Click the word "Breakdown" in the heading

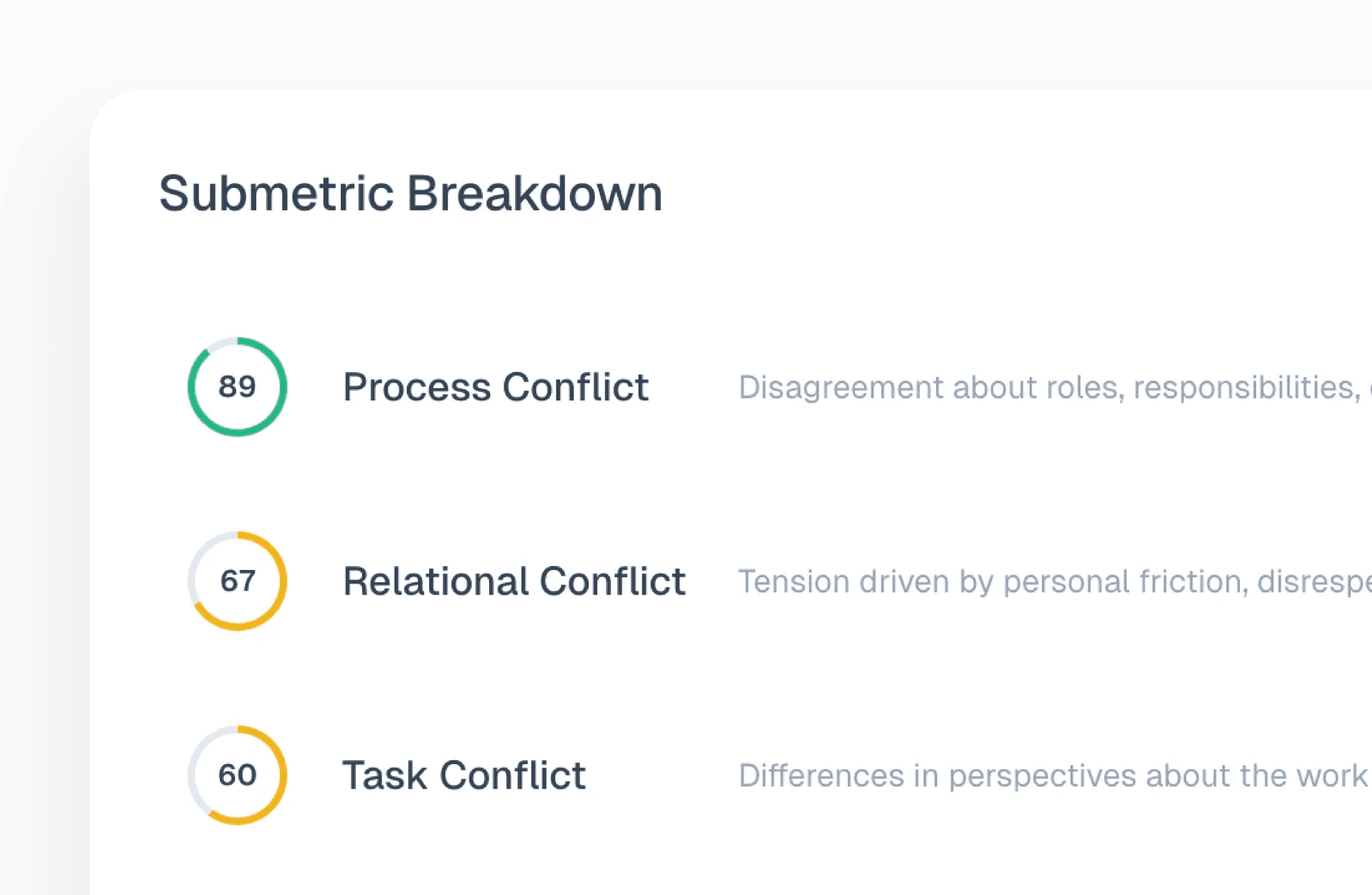click(x=534, y=194)
